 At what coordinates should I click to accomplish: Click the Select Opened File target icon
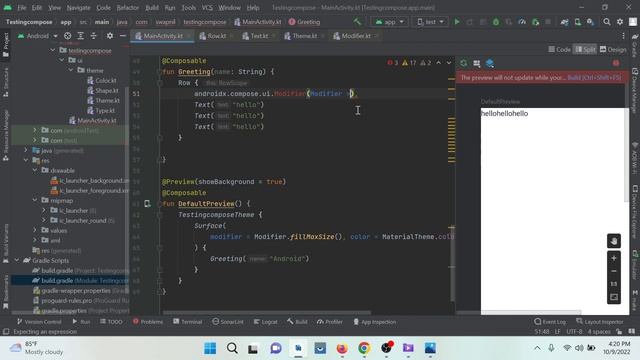point(68,36)
